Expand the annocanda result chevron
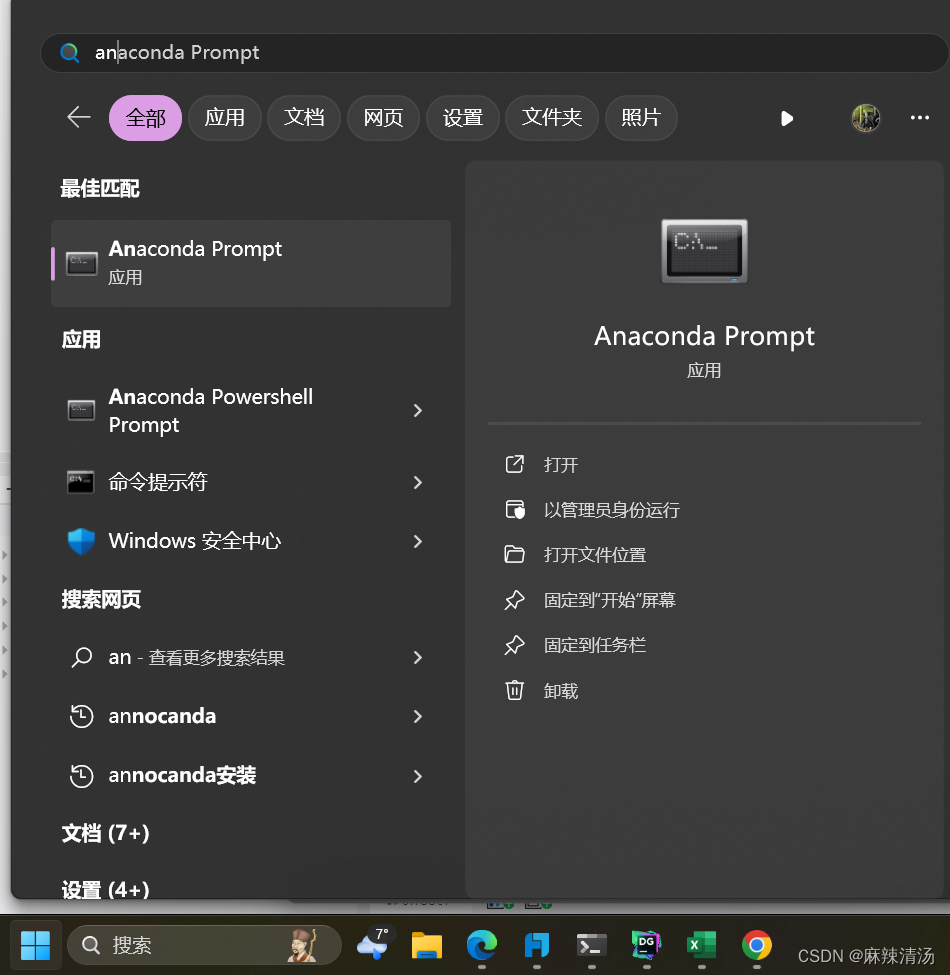Image resolution: width=950 pixels, height=975 pixels. point(418,716)
